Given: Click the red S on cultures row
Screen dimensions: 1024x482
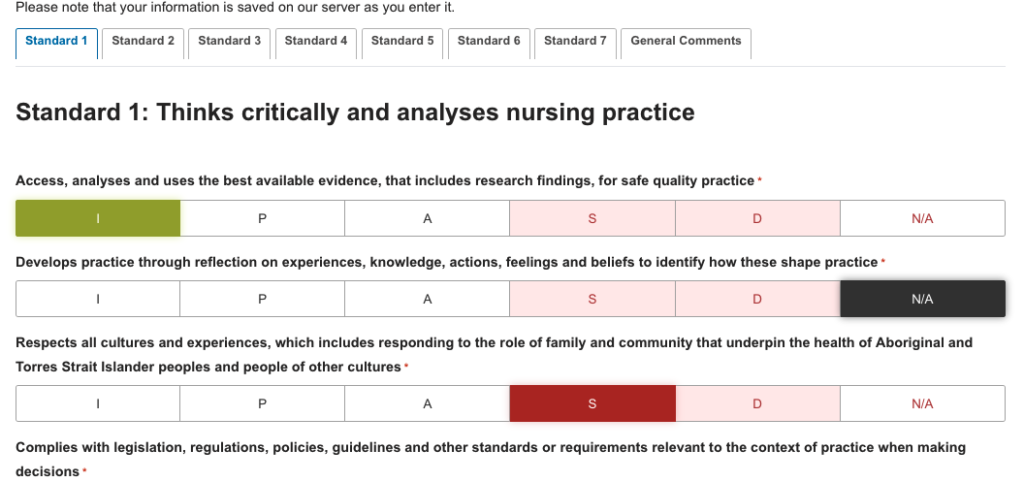Looking at the screenshot, I should tap(592, 404).
